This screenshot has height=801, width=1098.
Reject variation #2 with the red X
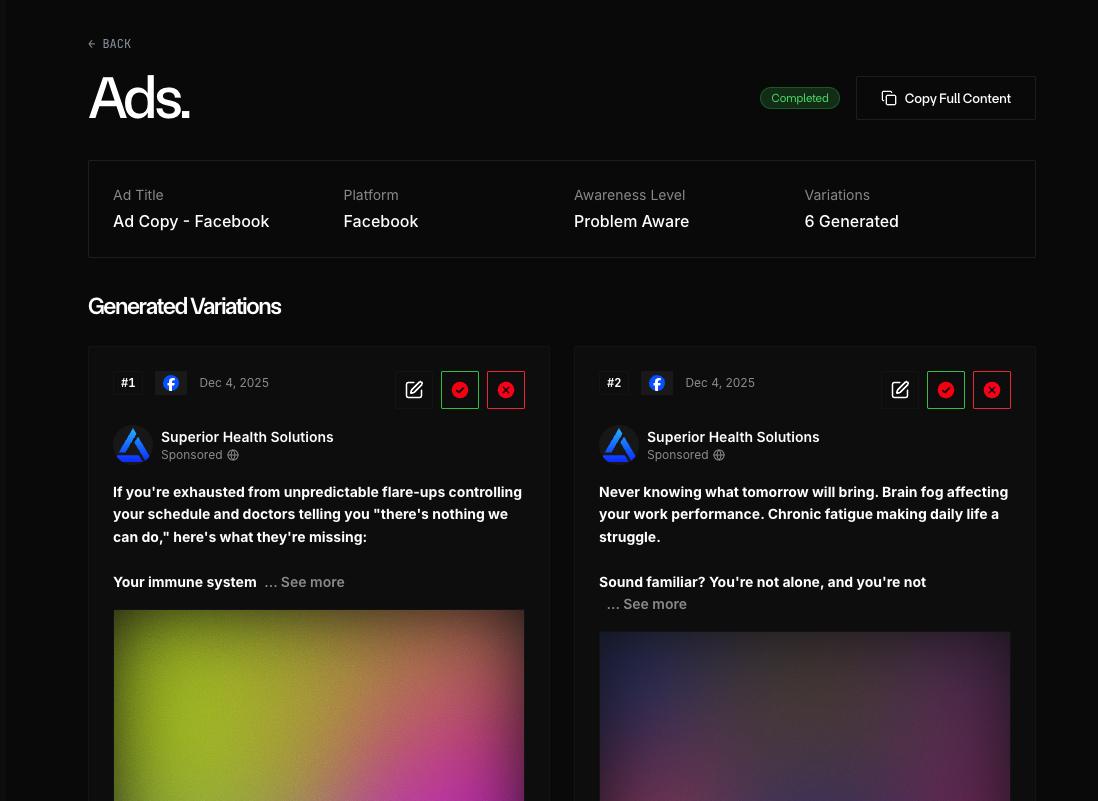pos(992,390)
